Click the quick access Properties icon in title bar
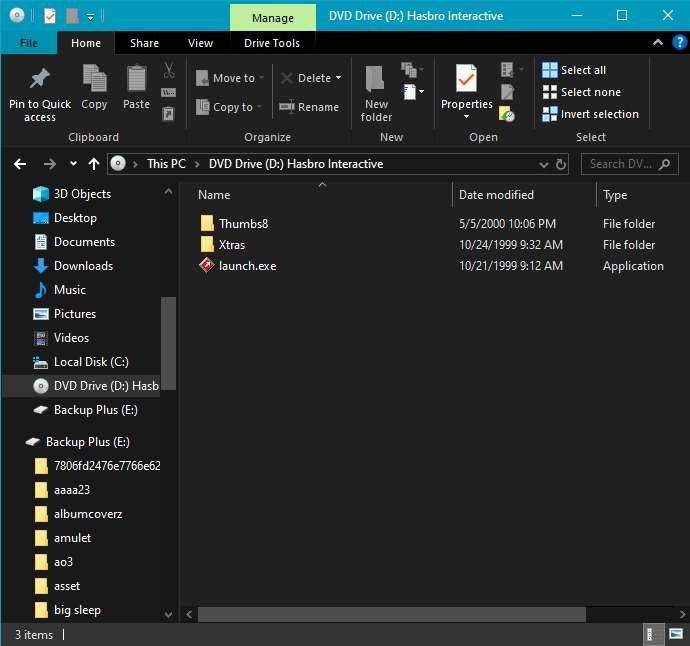The width and height of the screenshot is (690, 646). (x=50, y=16)
